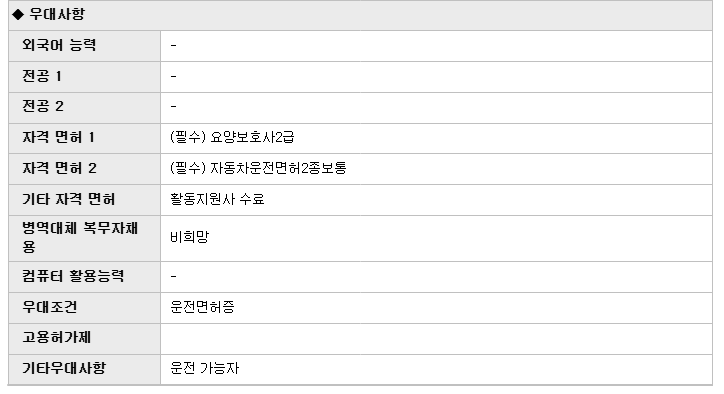This screenshot has height=394, width=724.
Task: Select the 병역대체 복무자채용 label
Action: tap(80, 238)
